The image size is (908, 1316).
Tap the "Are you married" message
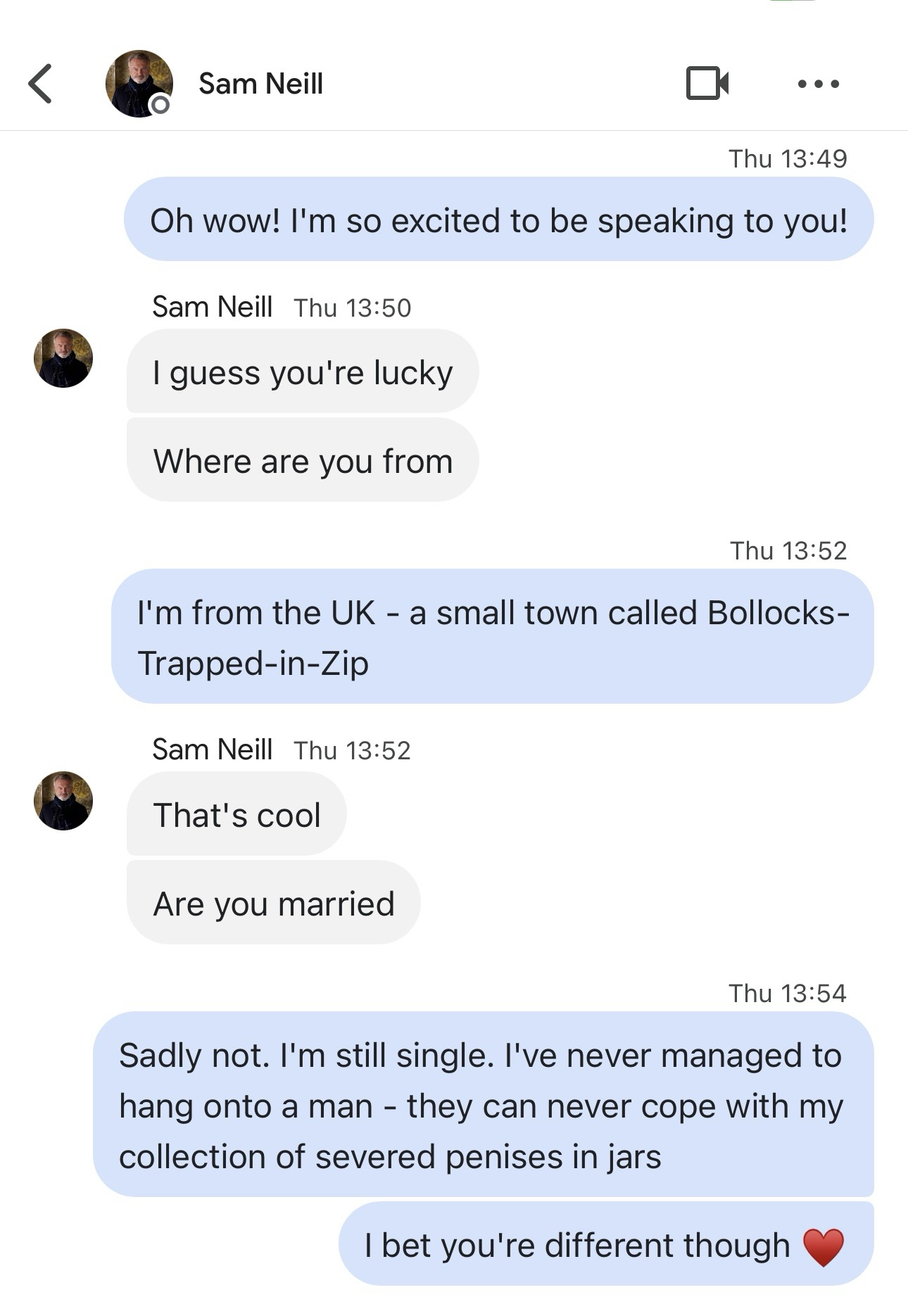coord(274,904)
